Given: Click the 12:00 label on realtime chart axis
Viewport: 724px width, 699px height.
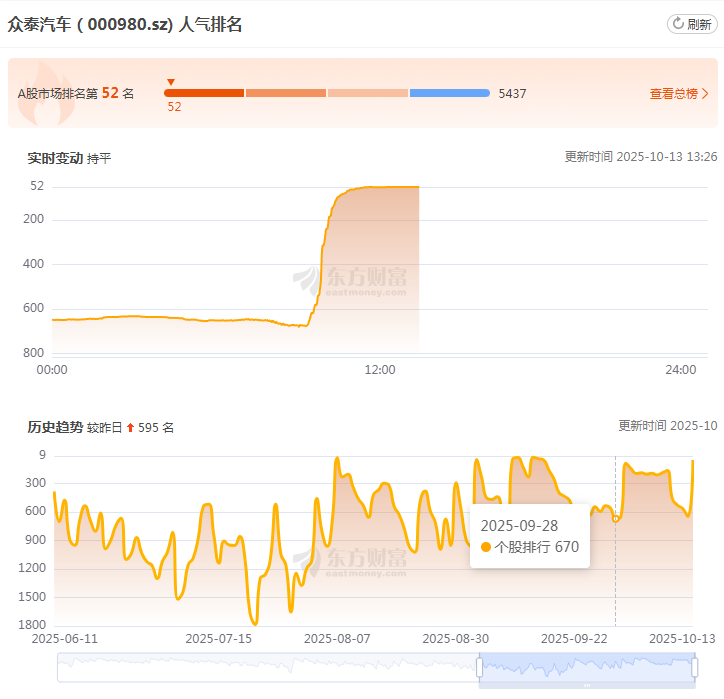Looking at the screenshot, I should [380, 370].
